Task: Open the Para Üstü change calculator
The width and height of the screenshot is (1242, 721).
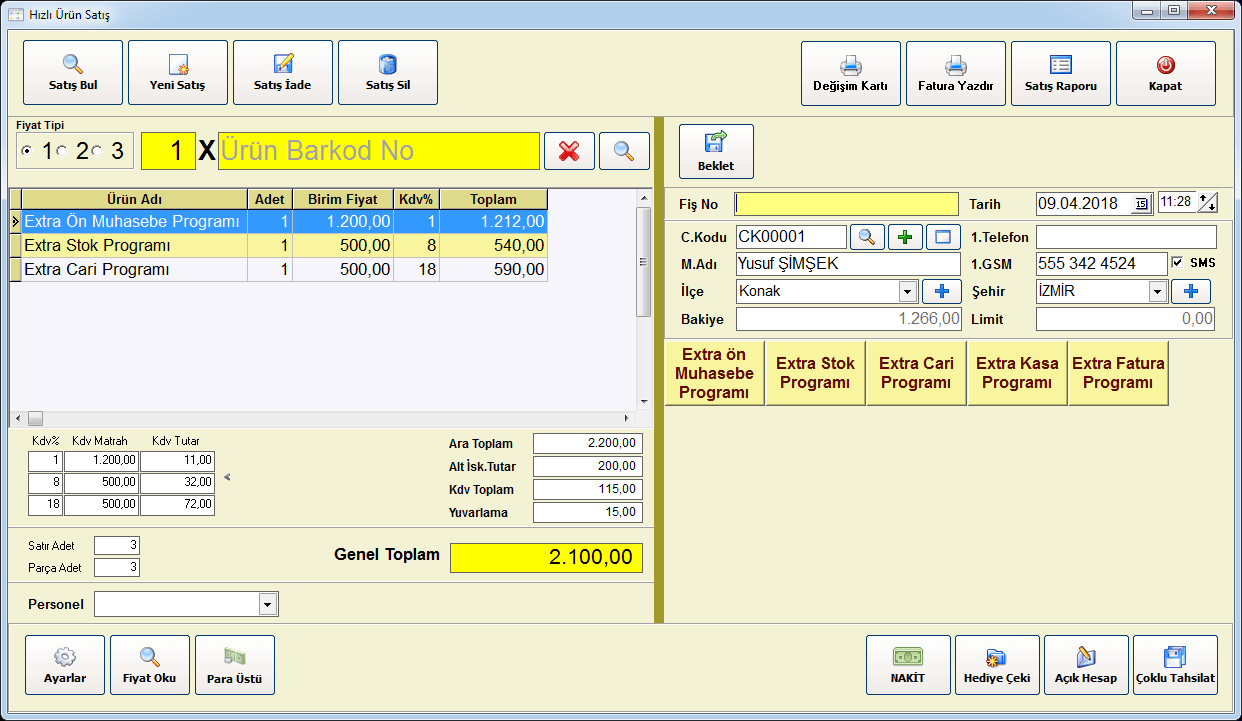Action: (x=235, y=665)
